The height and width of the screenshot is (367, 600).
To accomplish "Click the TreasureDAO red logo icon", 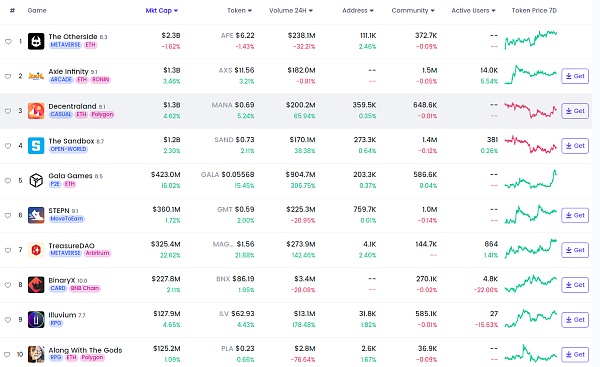I will (36, 250).
